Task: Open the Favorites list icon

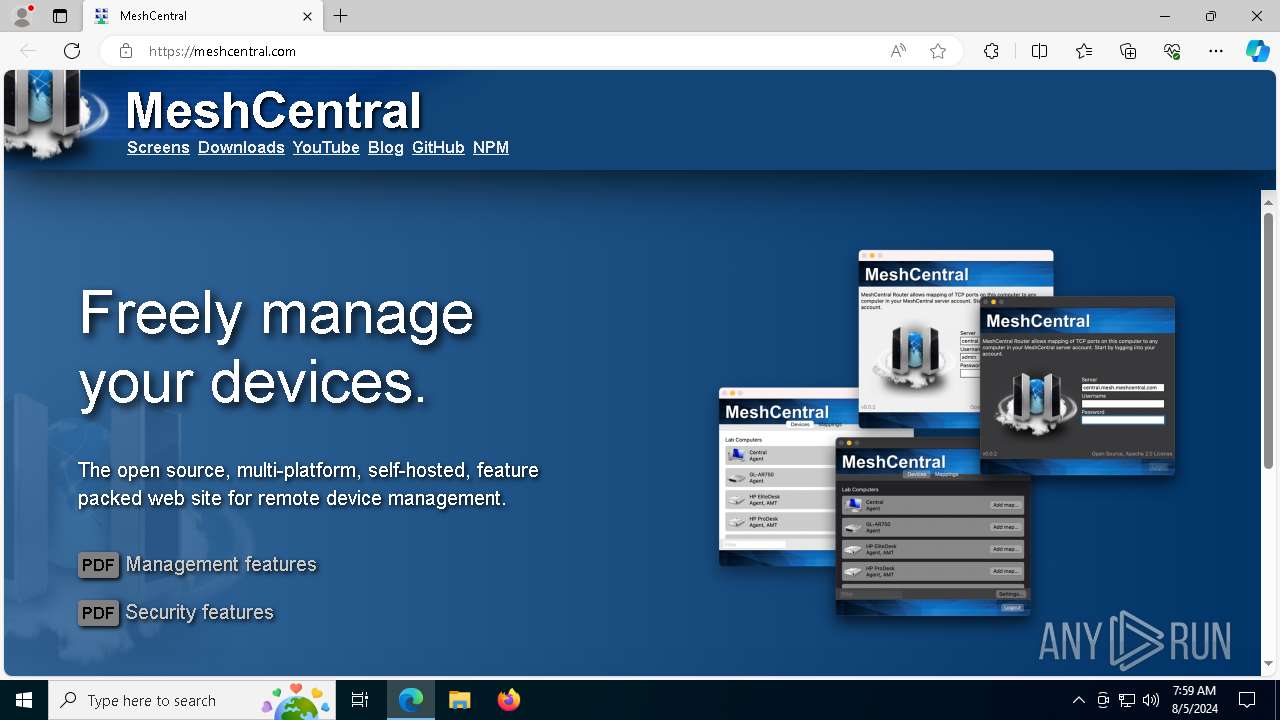Action: (1084, 51)
